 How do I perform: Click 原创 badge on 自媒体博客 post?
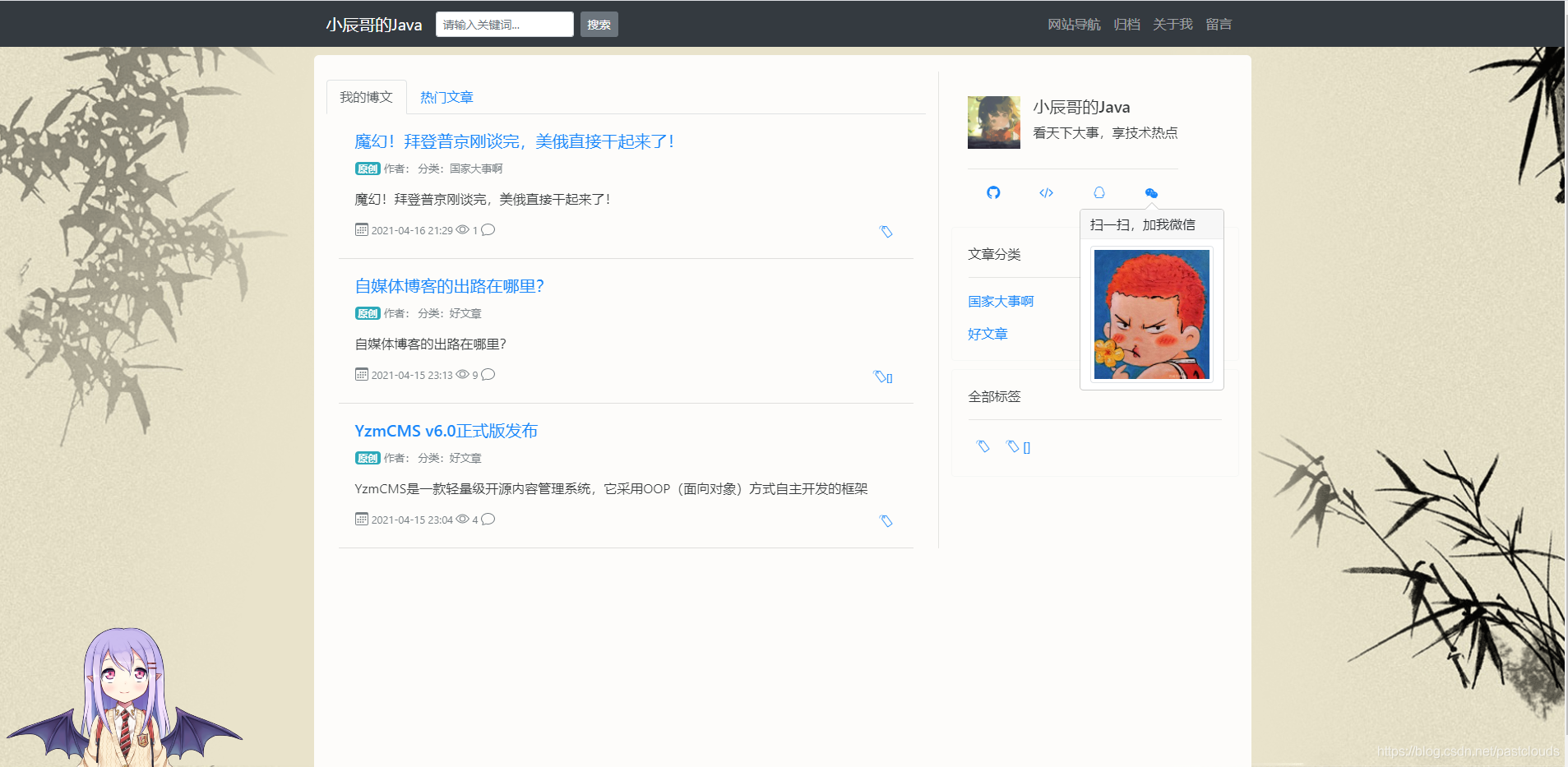pos(368,313)
